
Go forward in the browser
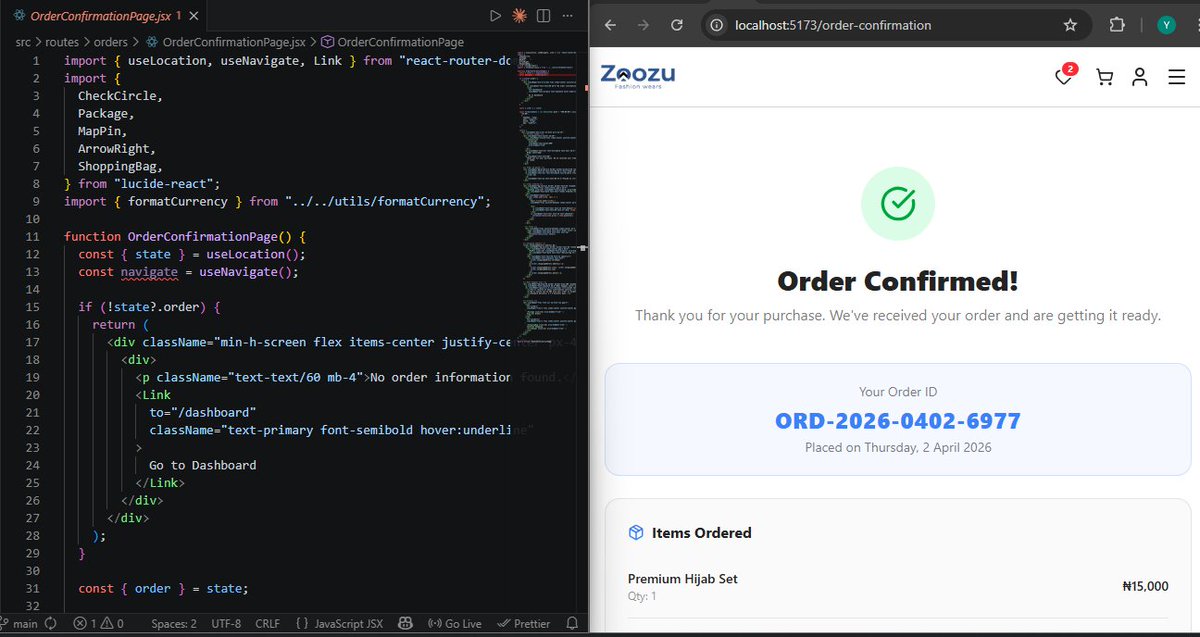coord(643,25)
